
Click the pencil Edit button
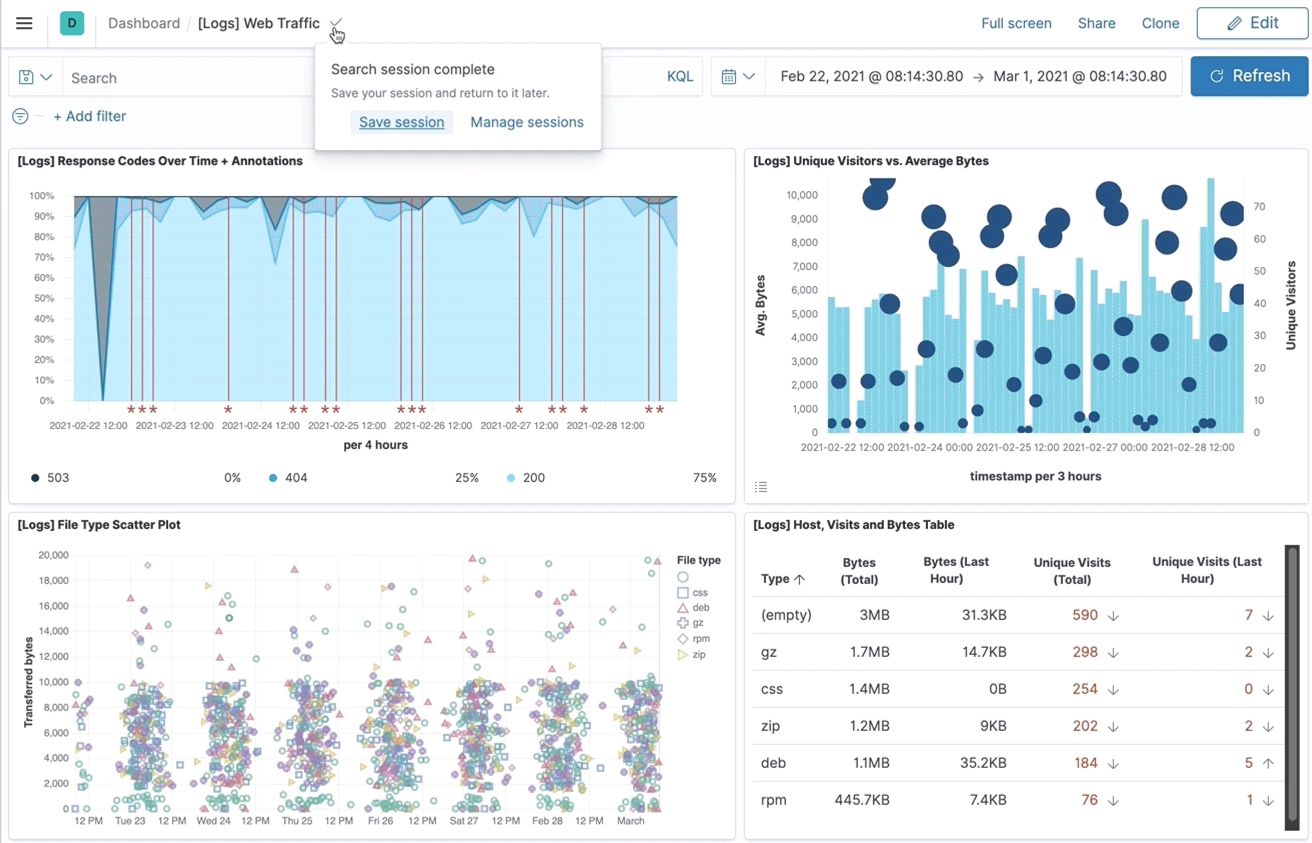coord(1252,23)
